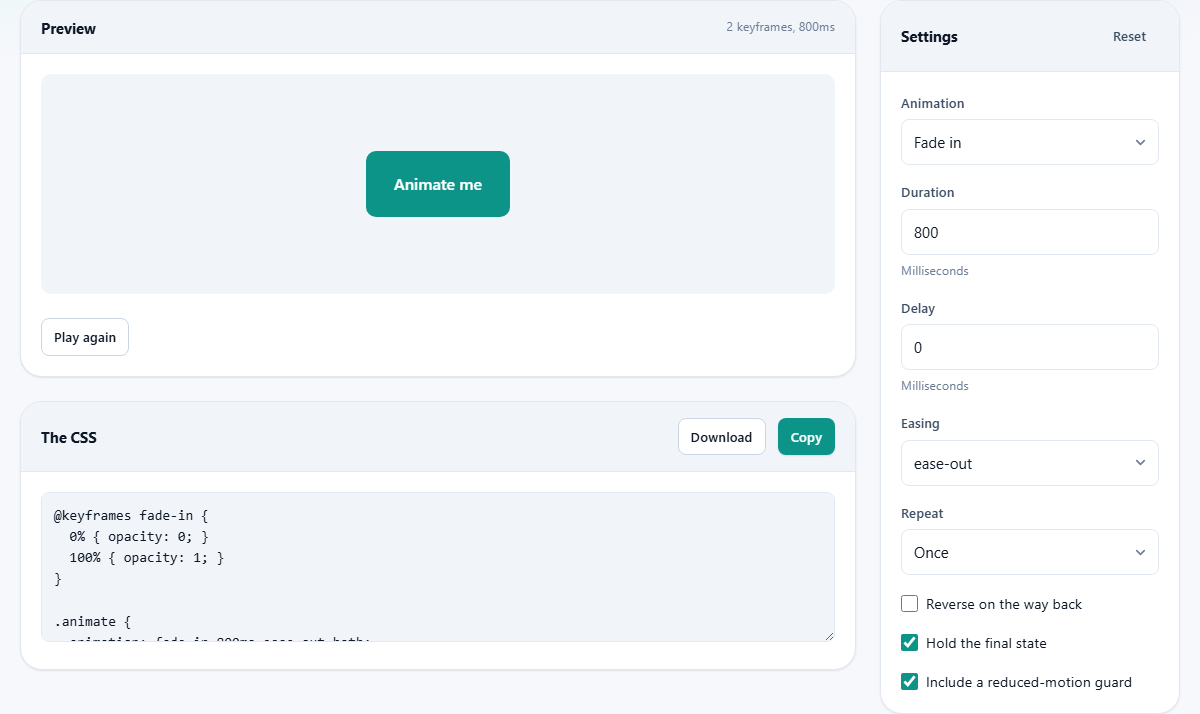The image size is (1200, 714).
Task: Reset all animation settings
Action: click(1130, 37)
